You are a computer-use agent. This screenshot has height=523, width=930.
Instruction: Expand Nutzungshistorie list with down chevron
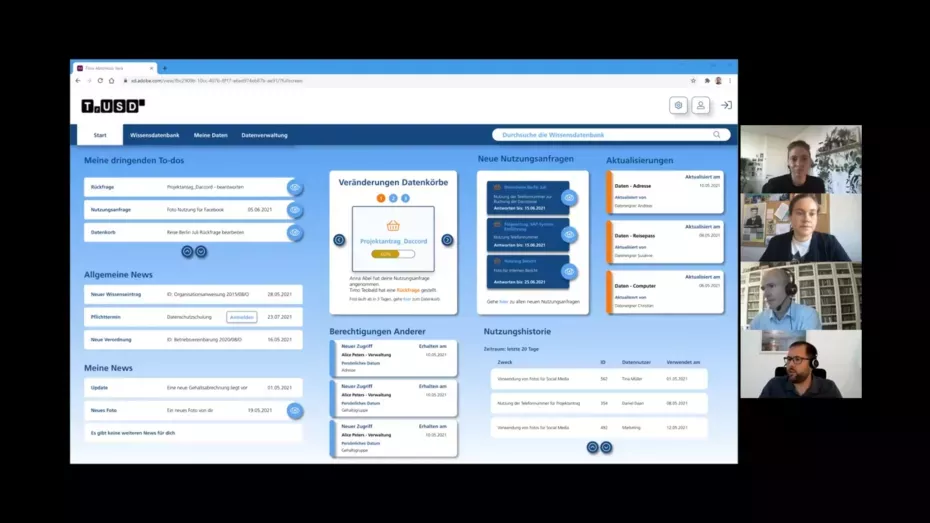click(x=606, y=447)
